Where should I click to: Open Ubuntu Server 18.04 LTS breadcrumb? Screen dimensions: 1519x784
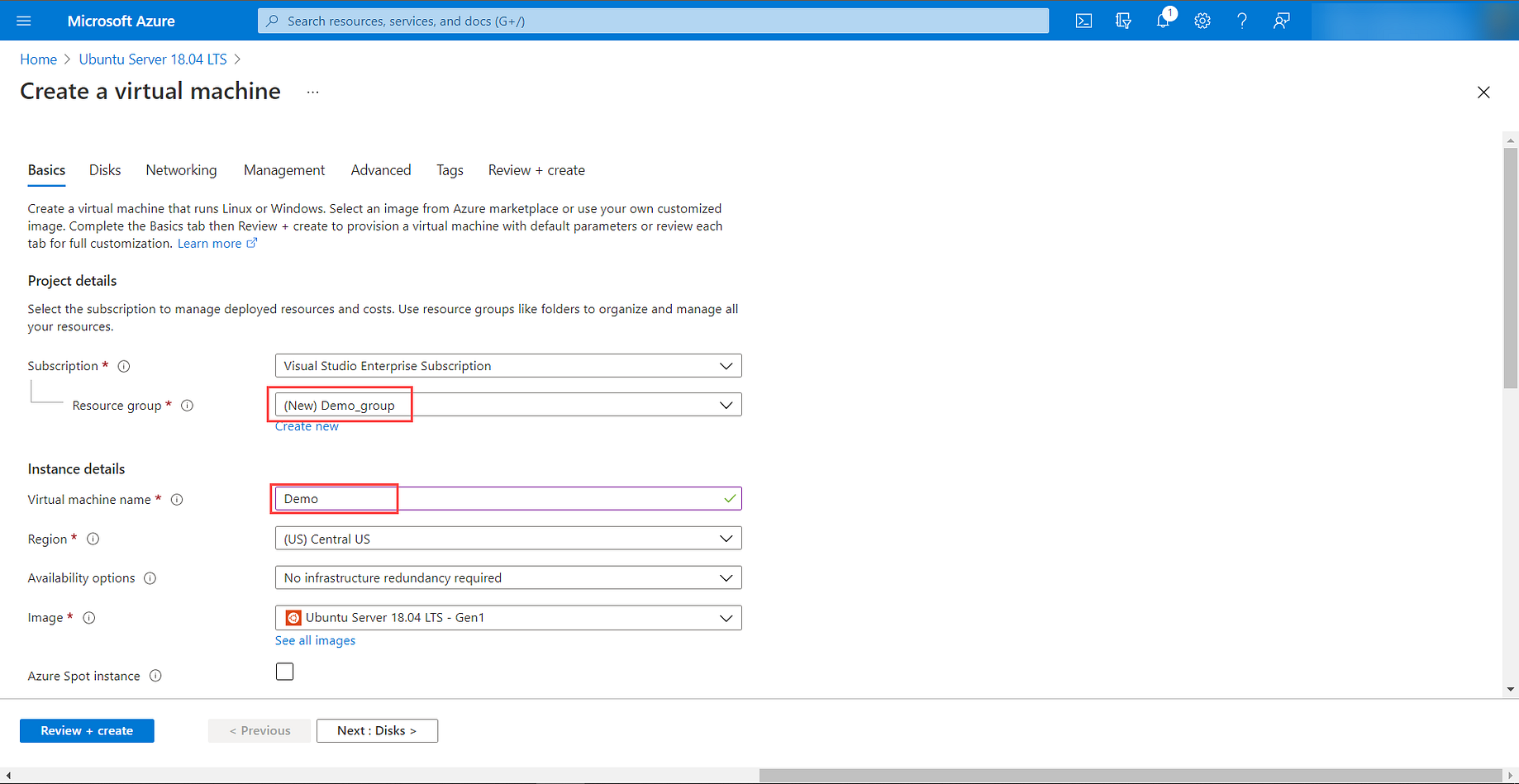(153, 59)
